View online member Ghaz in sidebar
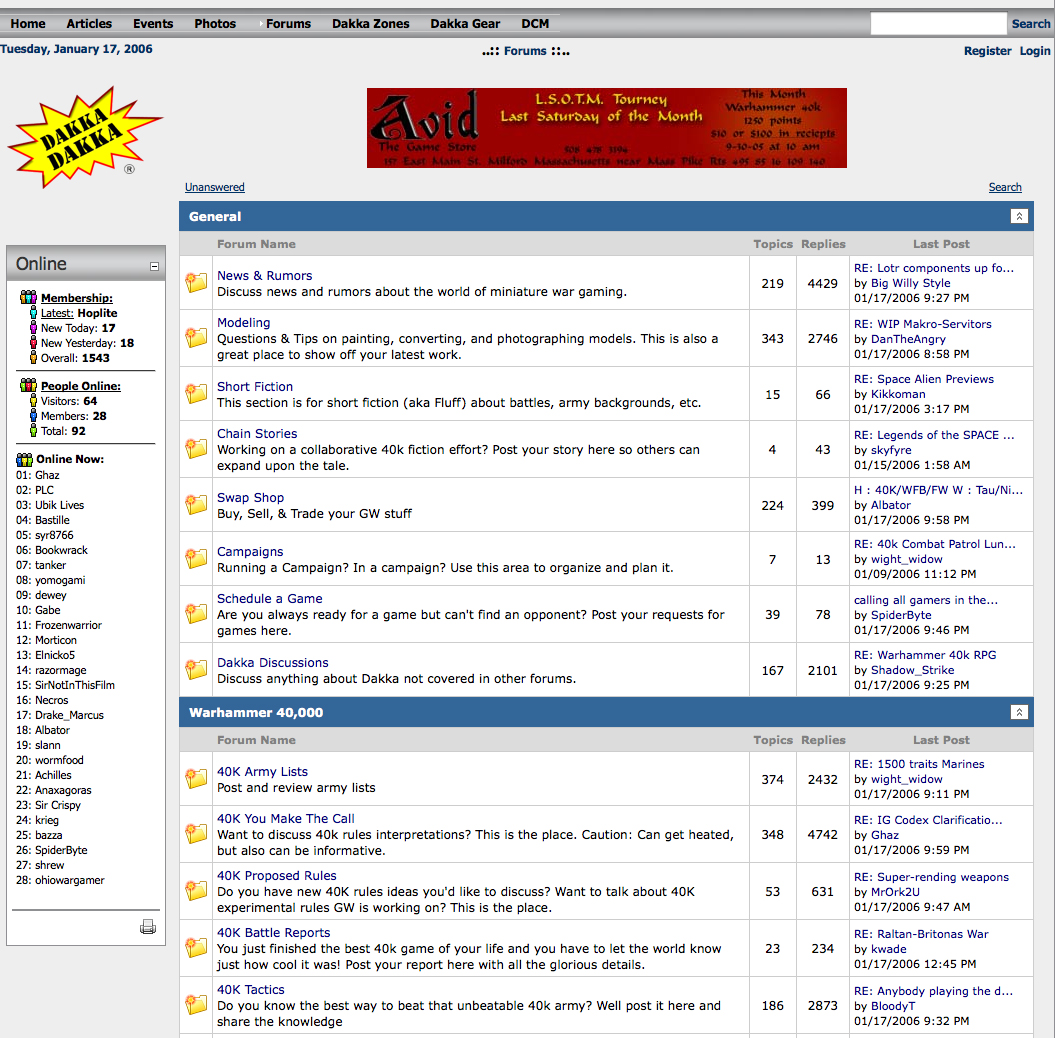This screenshot has width=1055, height=1038. (47, 475)
